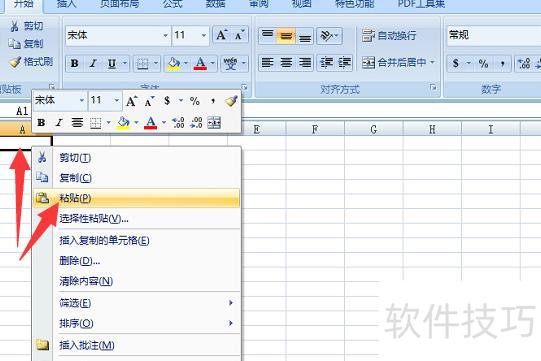Apply ribbon red font color
The height and width of the screenshot is (361, 541).
pyautogui.click(x=200, y=64)
